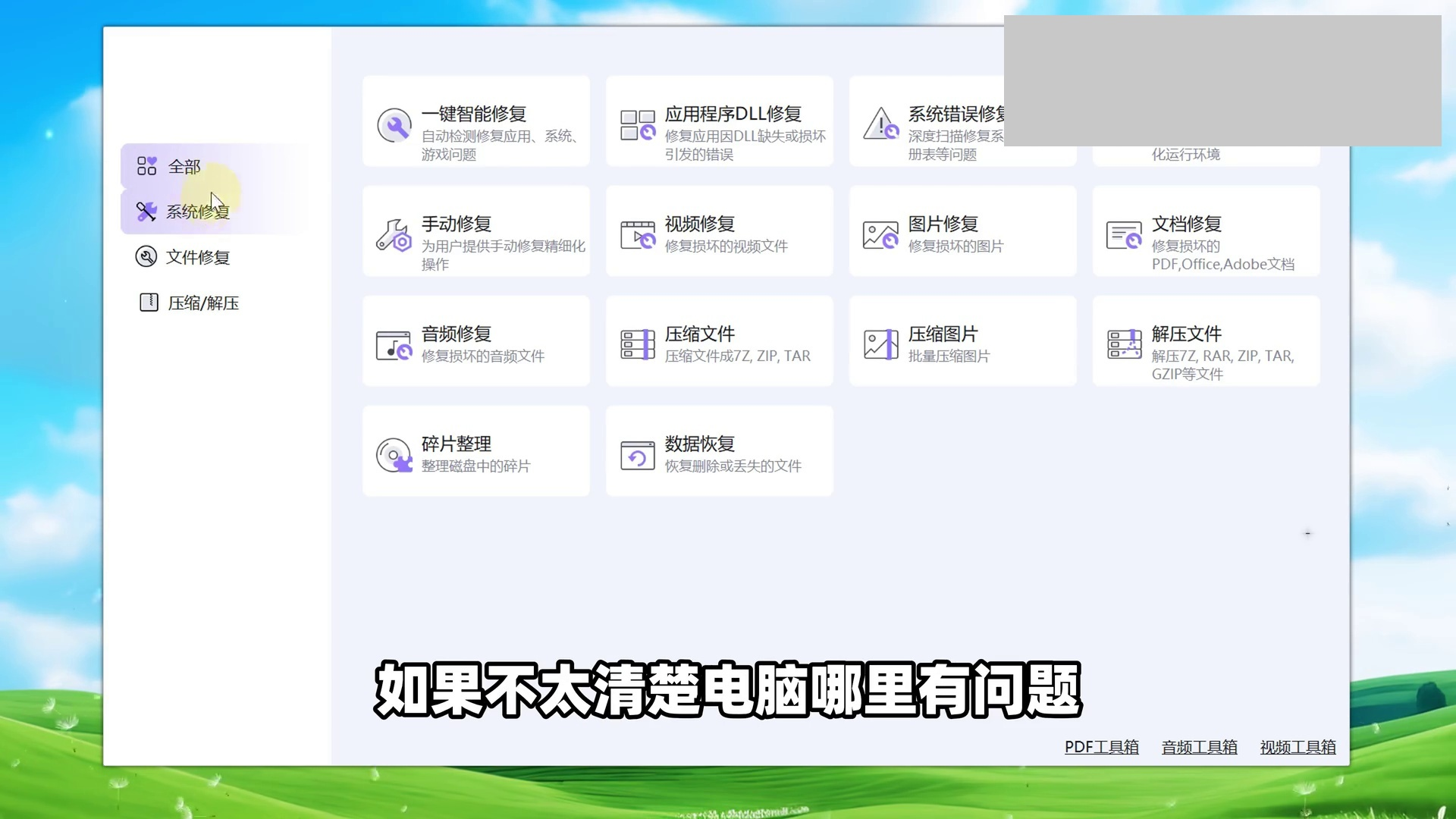Screen dimensions: 1456x819
Task: Click the 全部 sidebar grid icon
Action: click(x=146, y=166)
